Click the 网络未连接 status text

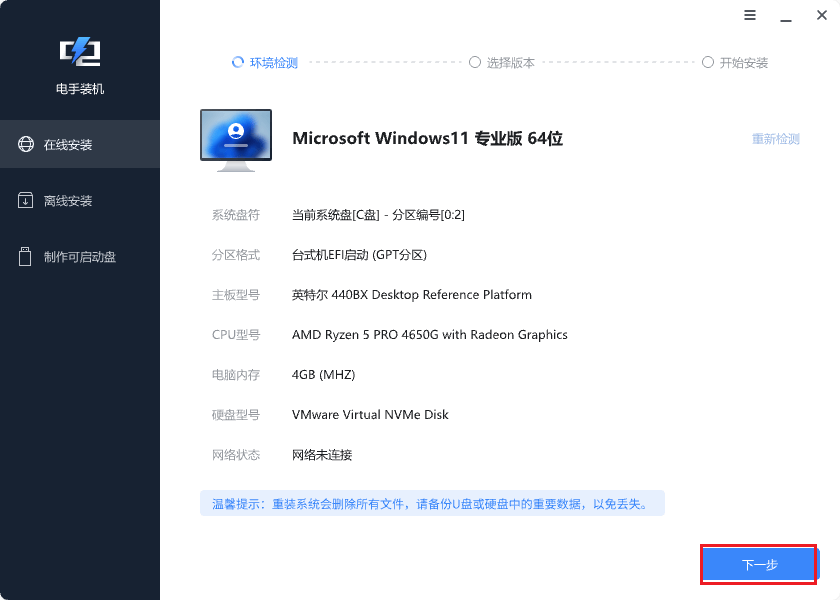(323, 454)
